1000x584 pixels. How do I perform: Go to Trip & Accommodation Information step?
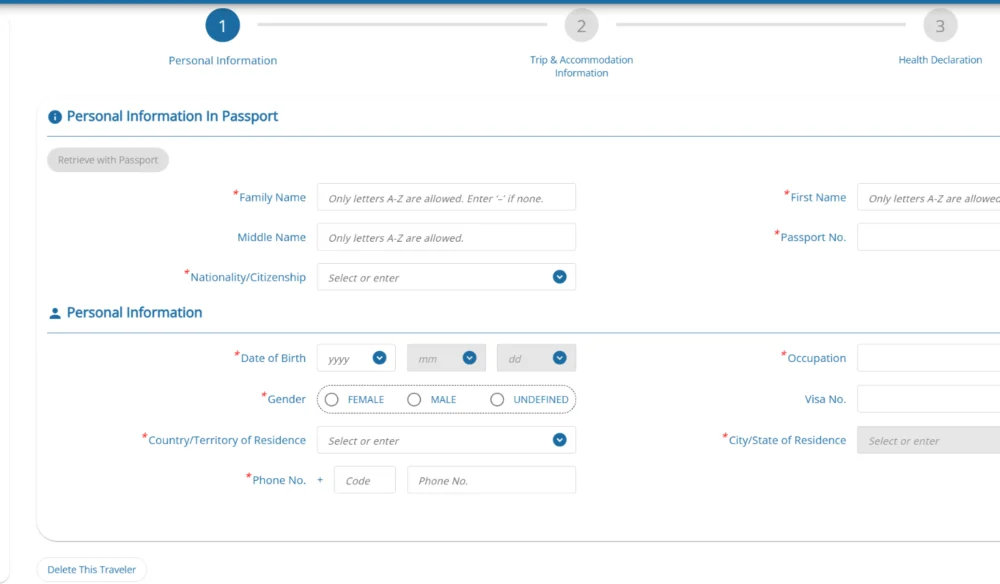click(581, 66)
